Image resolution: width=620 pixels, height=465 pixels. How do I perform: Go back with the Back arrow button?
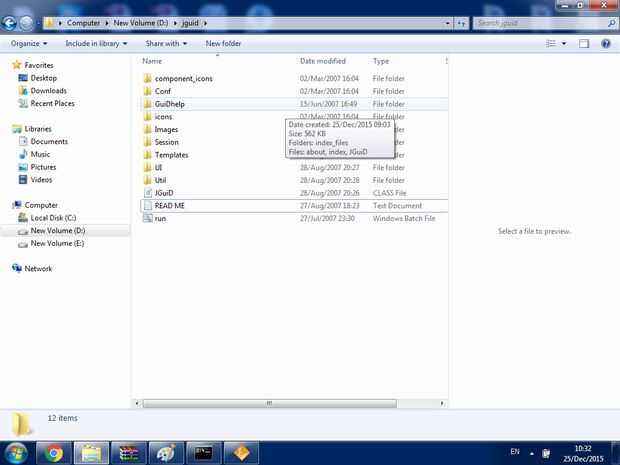[x=9, y=23]
